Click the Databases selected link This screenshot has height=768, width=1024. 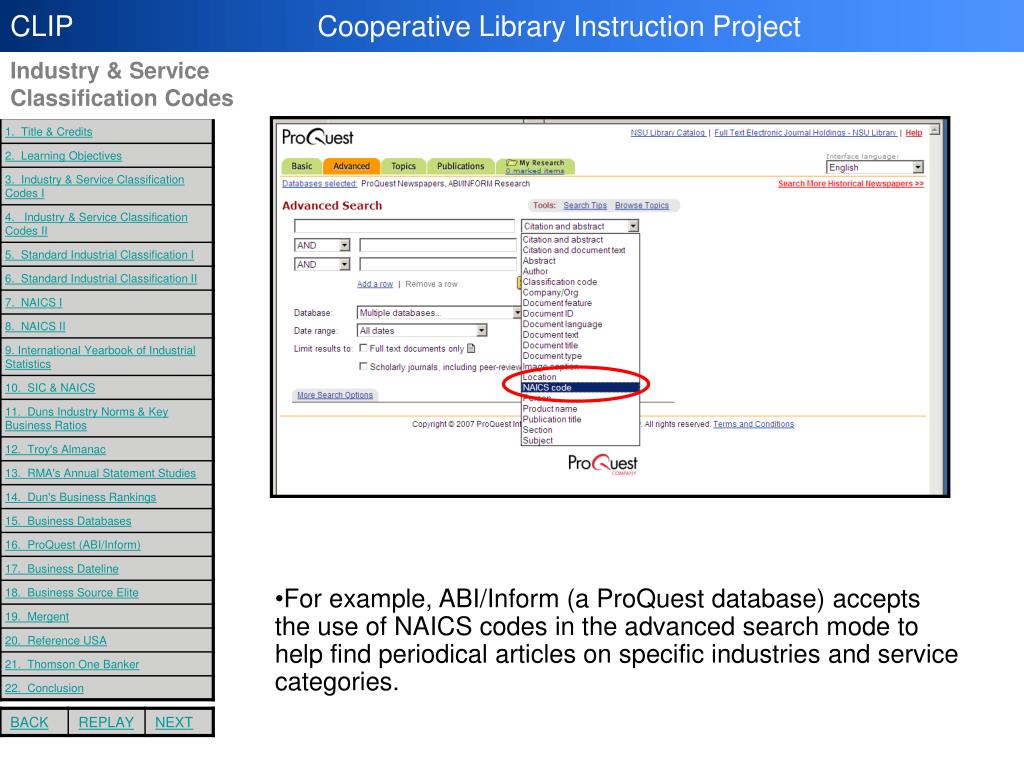[319, 184]
